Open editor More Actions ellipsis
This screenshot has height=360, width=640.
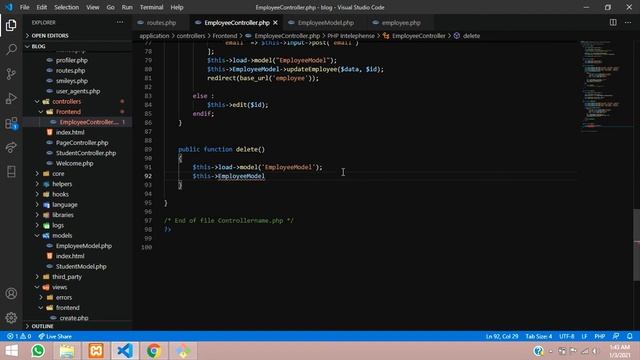628,22
